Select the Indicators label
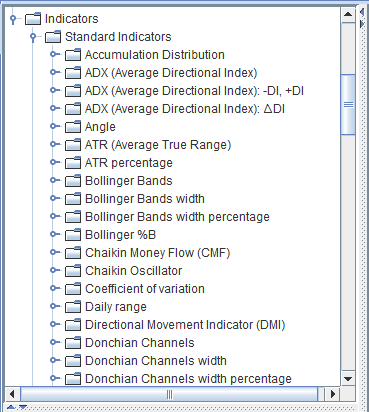Viewport: 369px width, 412px height. click(x=72, y=19)
